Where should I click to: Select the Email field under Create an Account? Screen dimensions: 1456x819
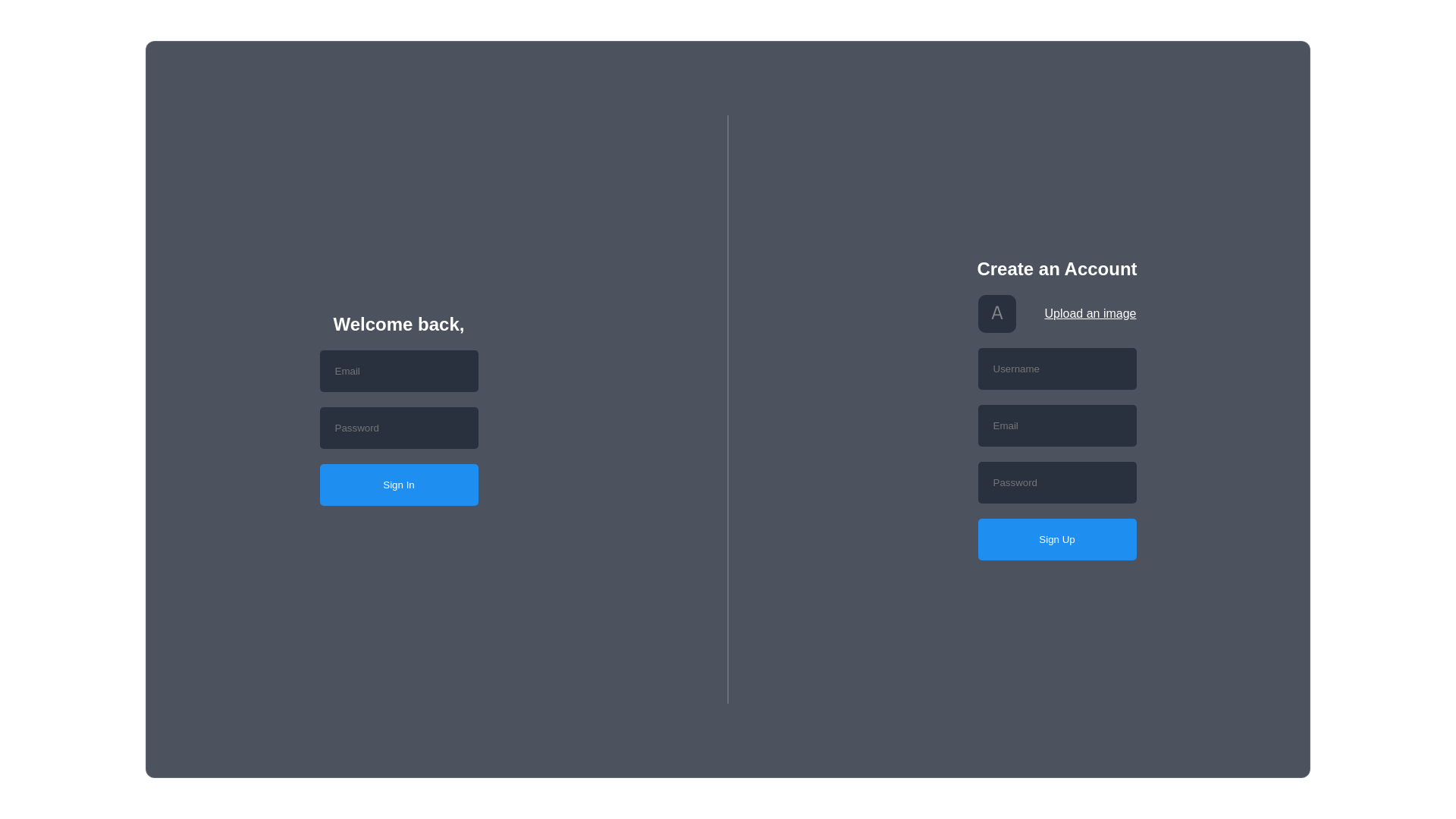pos(1056,425)
